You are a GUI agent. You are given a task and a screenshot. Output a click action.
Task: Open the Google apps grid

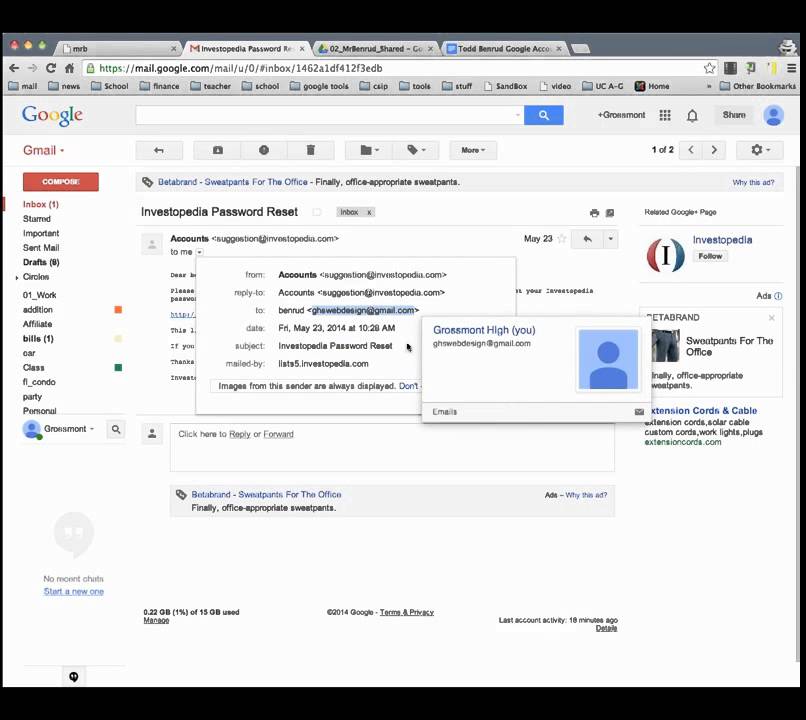pyautogui.click(x=665, y=115)
